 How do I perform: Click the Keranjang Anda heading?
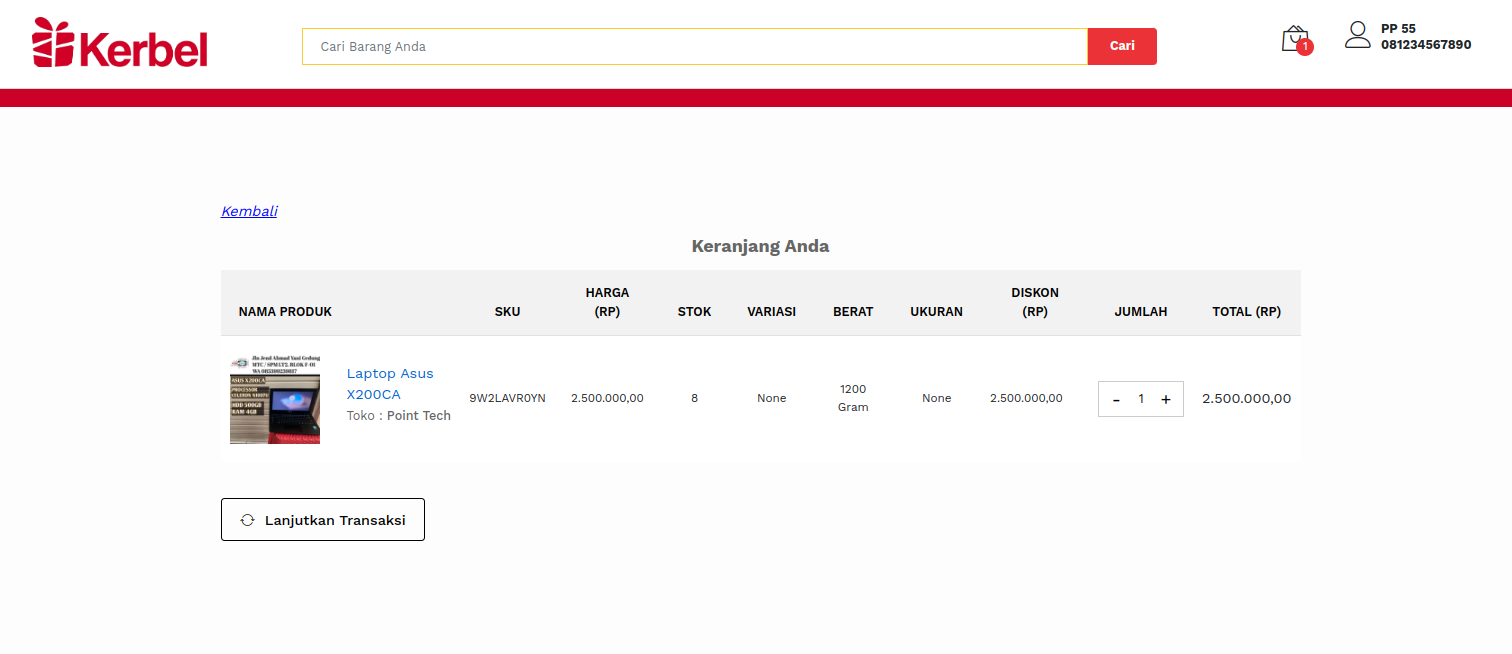[x=760, y=246]
